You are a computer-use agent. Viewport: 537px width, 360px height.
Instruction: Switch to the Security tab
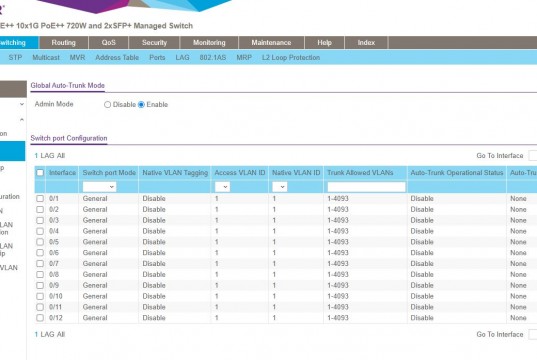(x=154, y=43)
